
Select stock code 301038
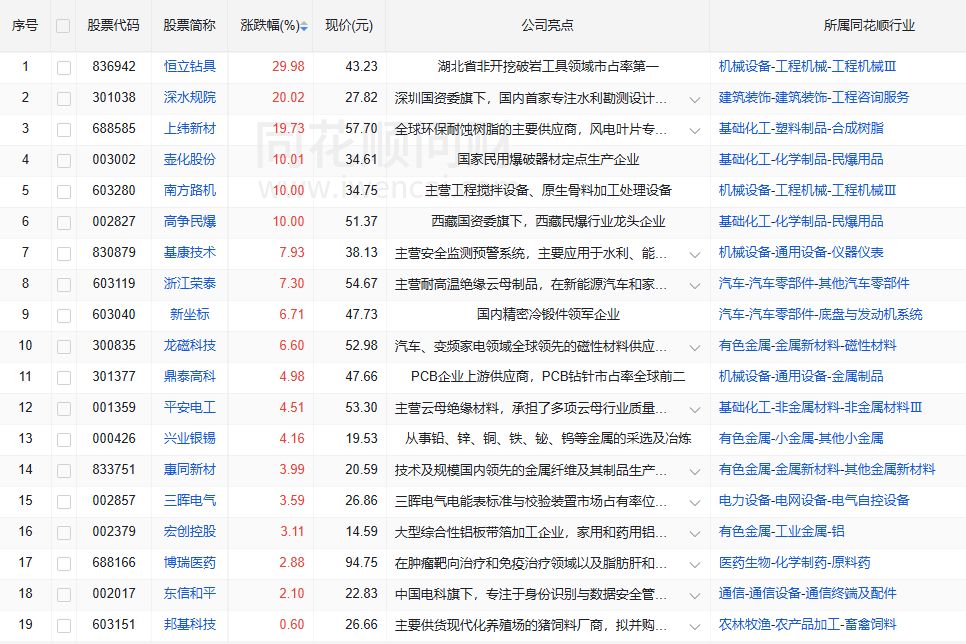tap(114, 97)
